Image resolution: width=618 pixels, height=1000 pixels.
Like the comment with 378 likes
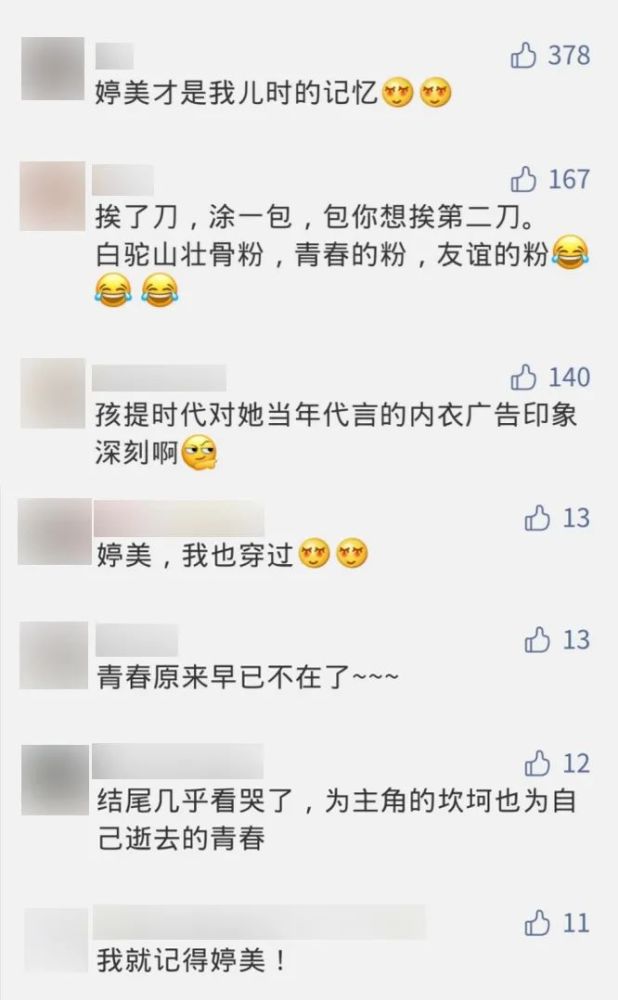pos(523,55)
